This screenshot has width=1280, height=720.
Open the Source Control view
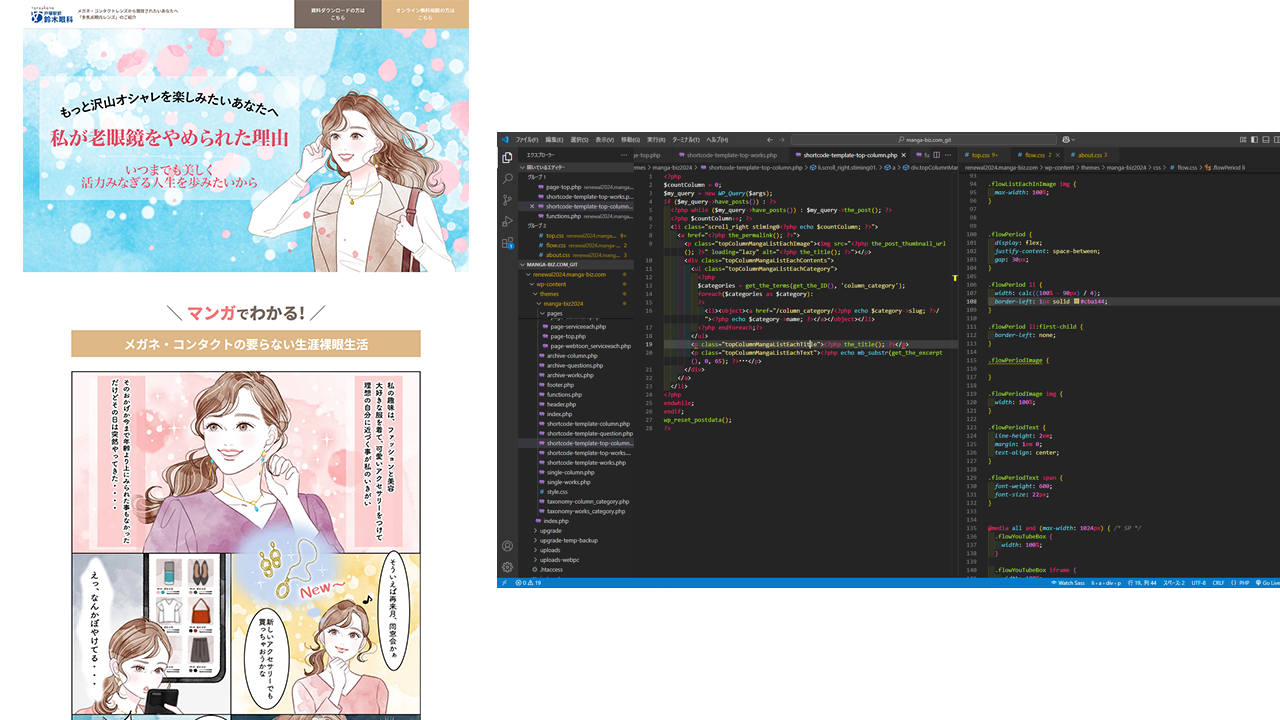[508, 200]
